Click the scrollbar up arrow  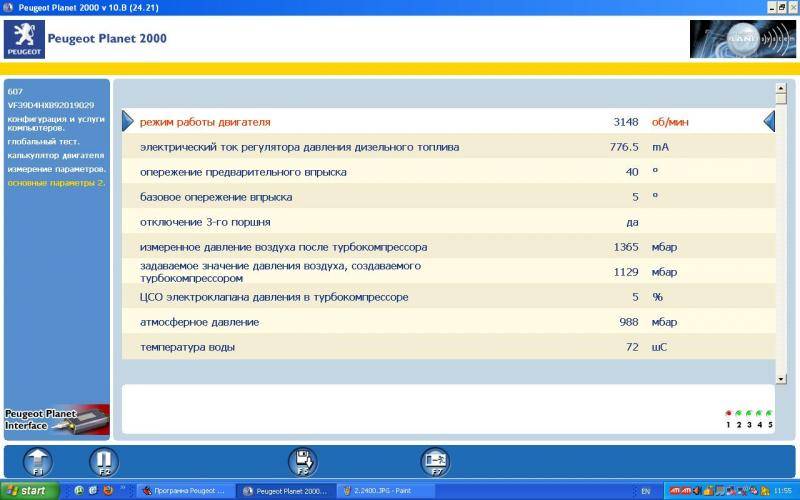[781, 88]
